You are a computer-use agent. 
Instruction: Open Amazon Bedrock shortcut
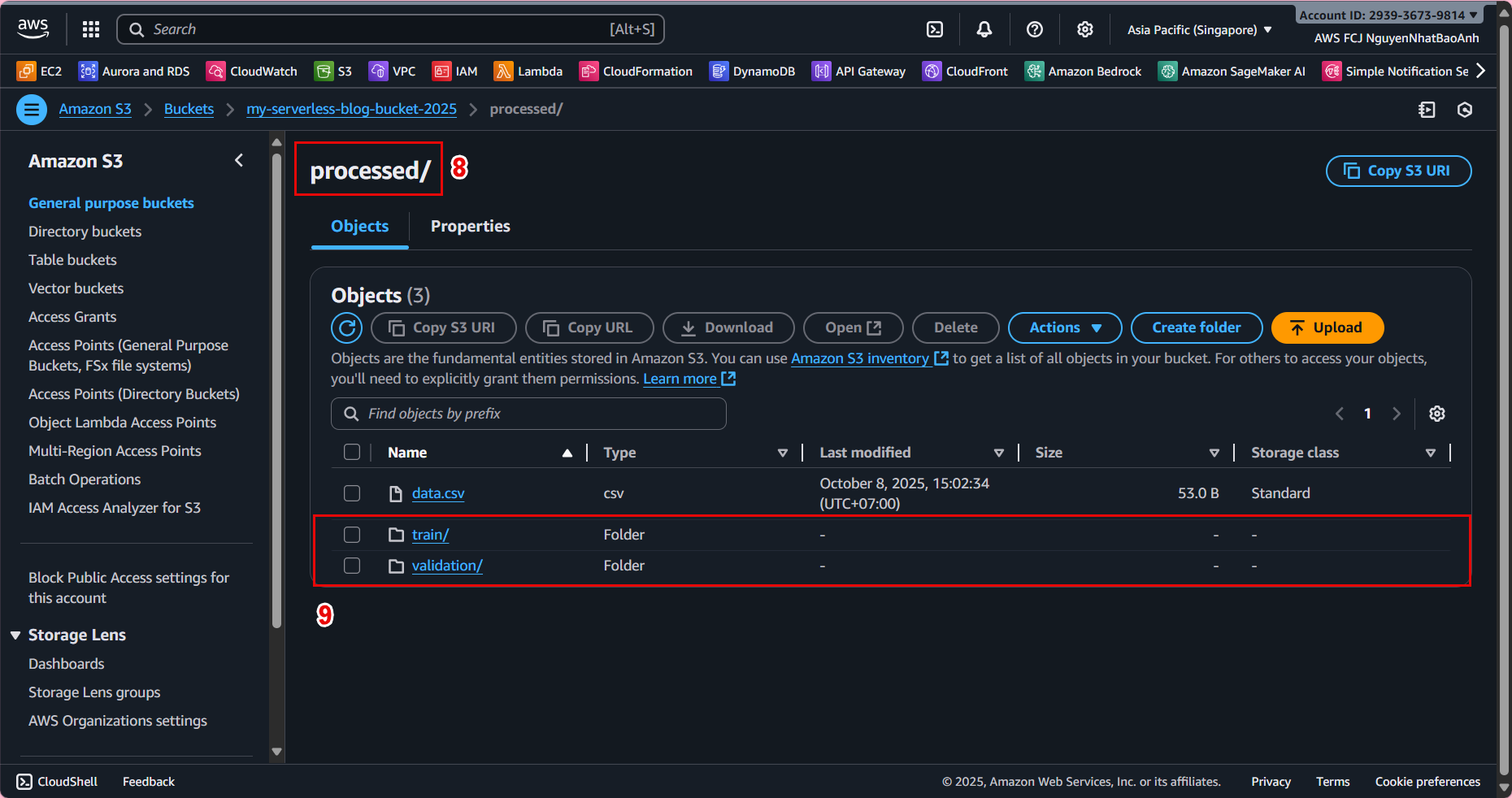click(1083, 72)
